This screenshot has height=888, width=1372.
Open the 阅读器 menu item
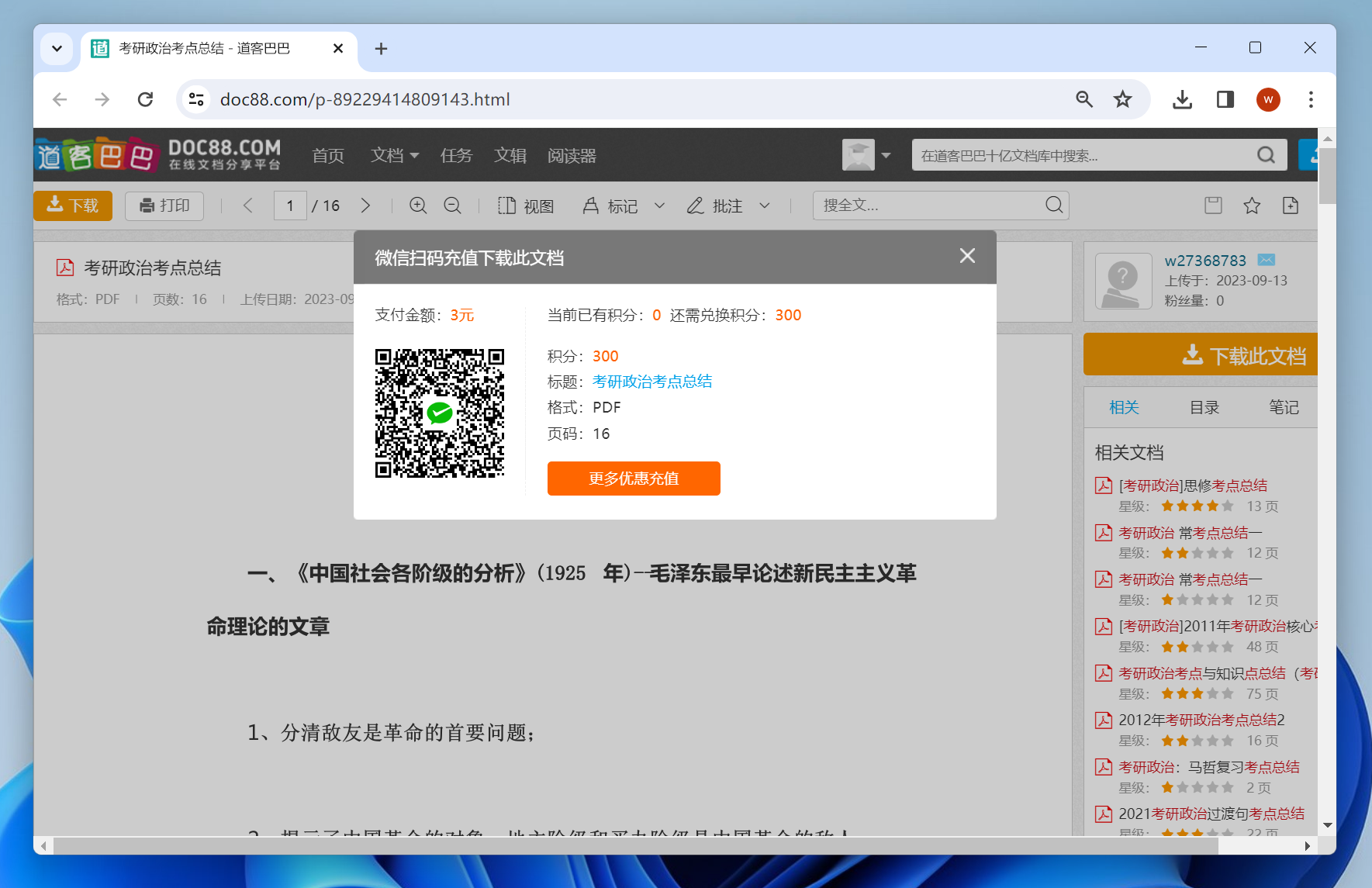click(x=572, y=156)
